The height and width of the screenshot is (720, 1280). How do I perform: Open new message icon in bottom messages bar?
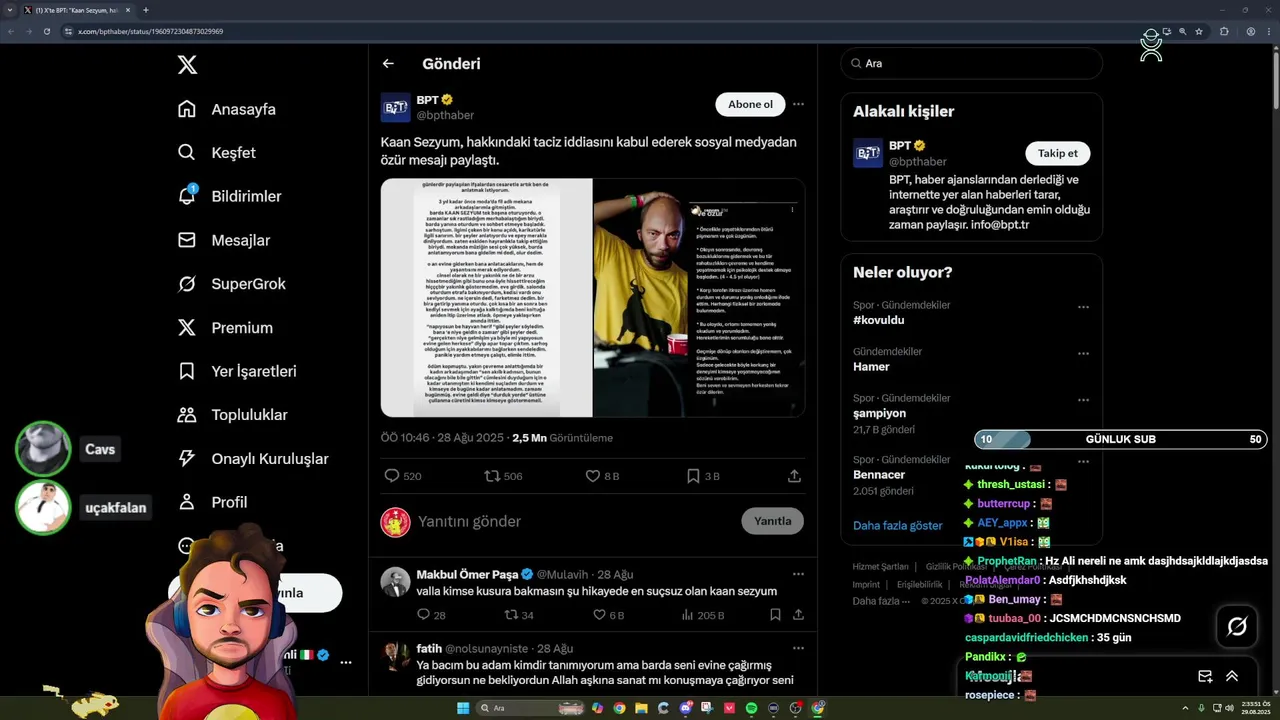coord(1206,676)
